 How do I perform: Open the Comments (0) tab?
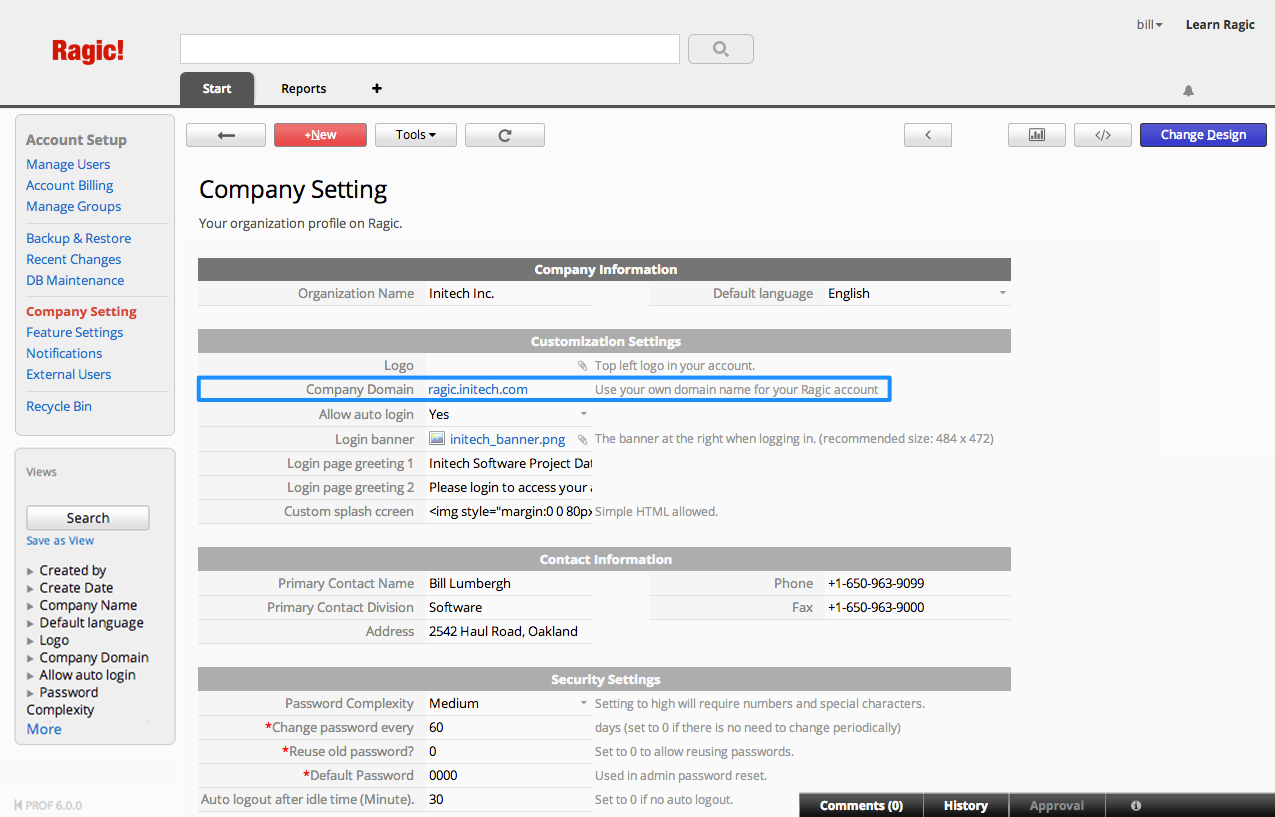click(x=861, y=805)
